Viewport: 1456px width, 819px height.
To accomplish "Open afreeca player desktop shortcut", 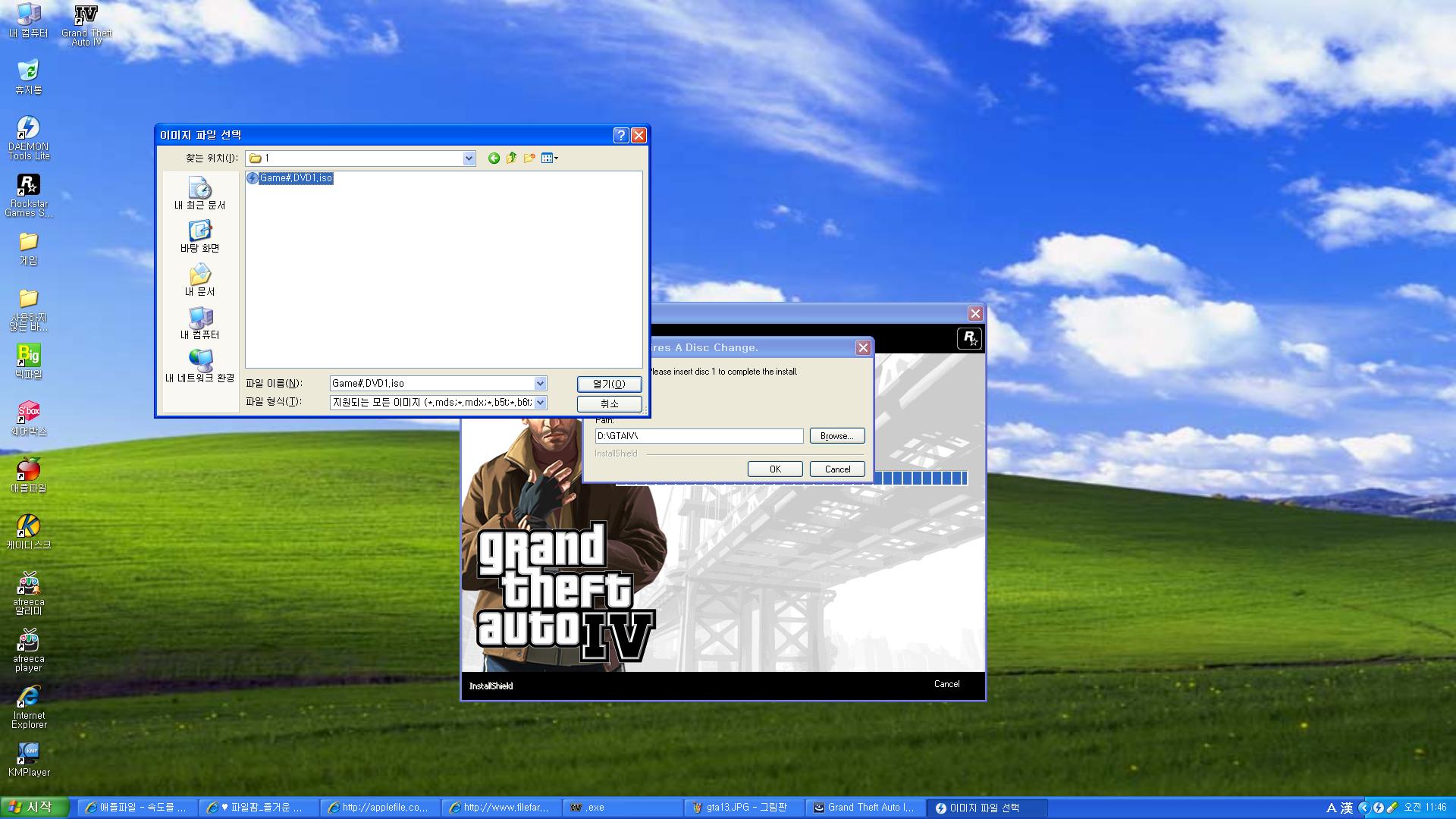I will pyautogui.click(x=28, y=651).
